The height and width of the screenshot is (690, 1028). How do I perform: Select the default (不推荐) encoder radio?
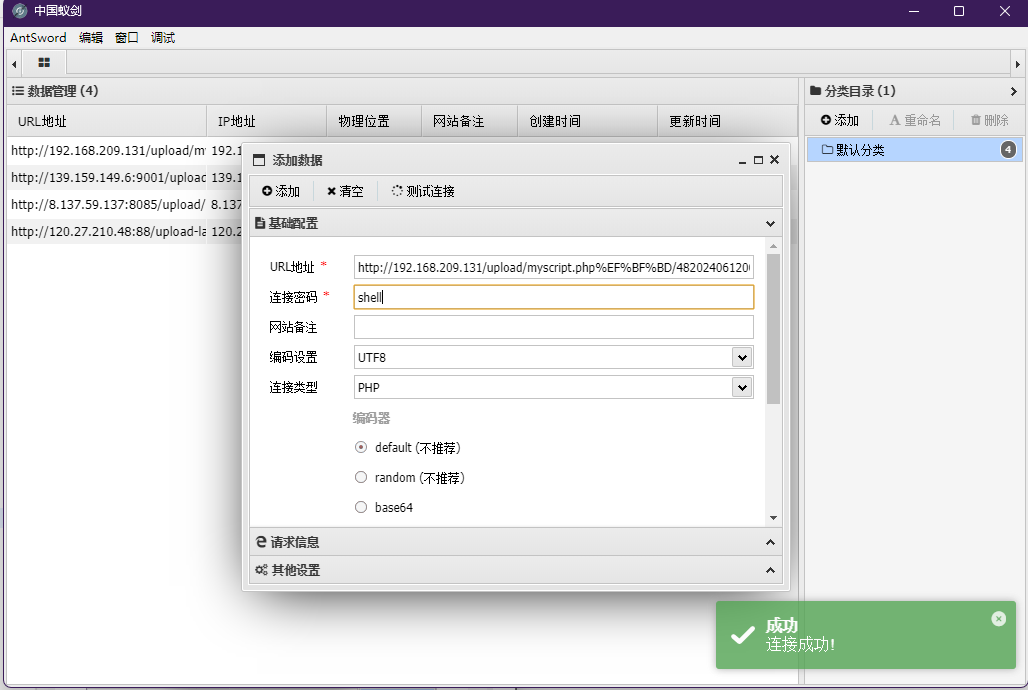pyautogui.click(x=360, y=447)
